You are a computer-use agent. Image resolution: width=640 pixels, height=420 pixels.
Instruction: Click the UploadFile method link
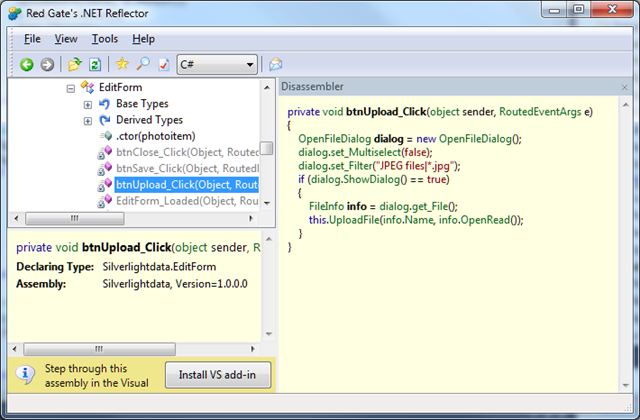point(354,220)
